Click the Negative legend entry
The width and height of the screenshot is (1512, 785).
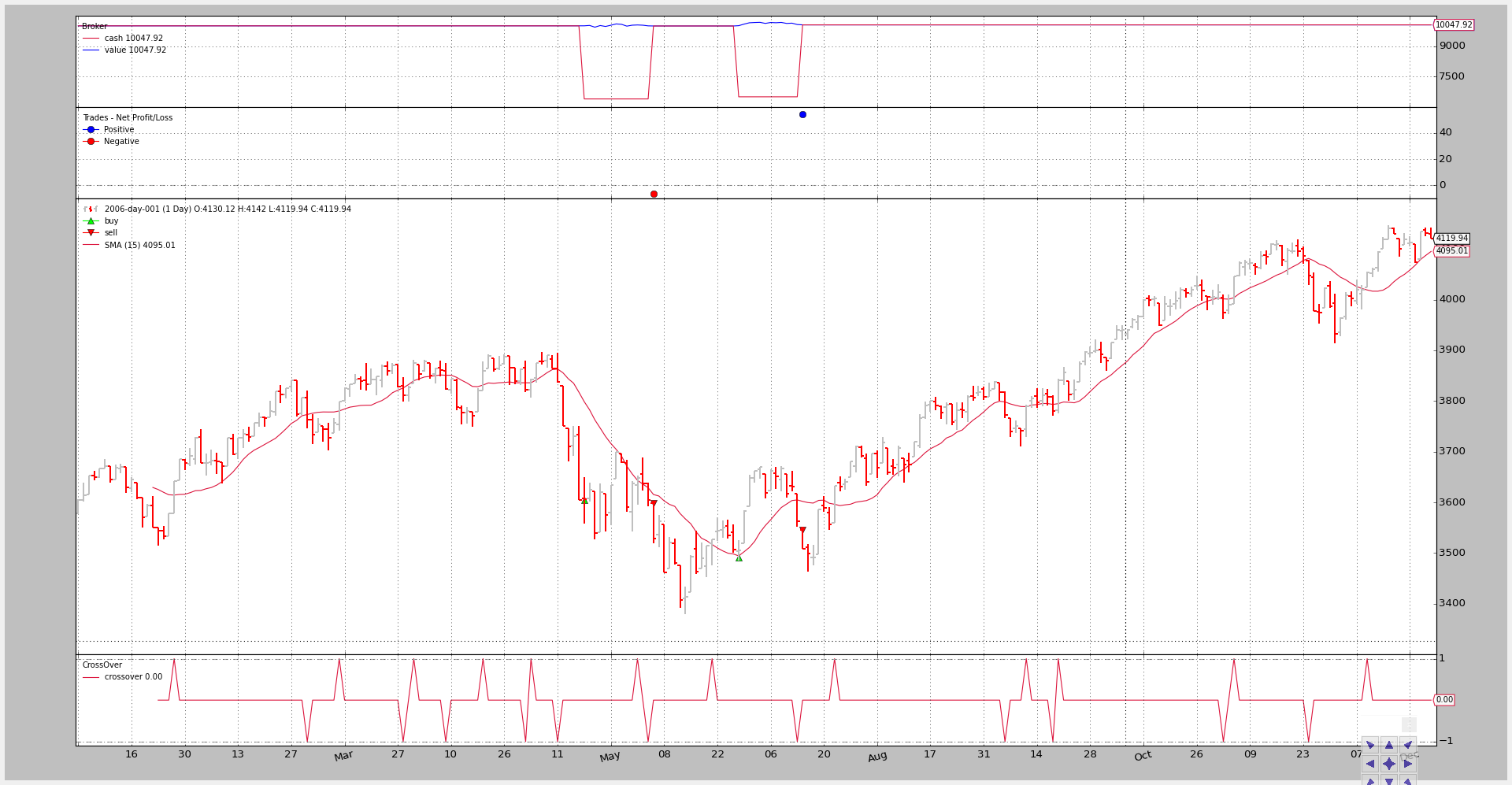click(x=120, y=142)
